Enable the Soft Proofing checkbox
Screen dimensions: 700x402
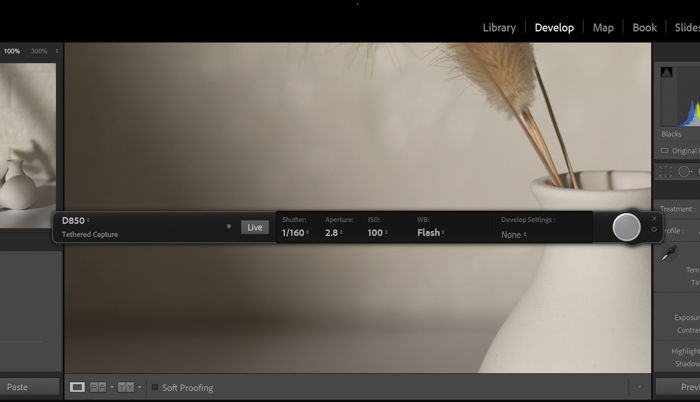(x=155, y=387)
